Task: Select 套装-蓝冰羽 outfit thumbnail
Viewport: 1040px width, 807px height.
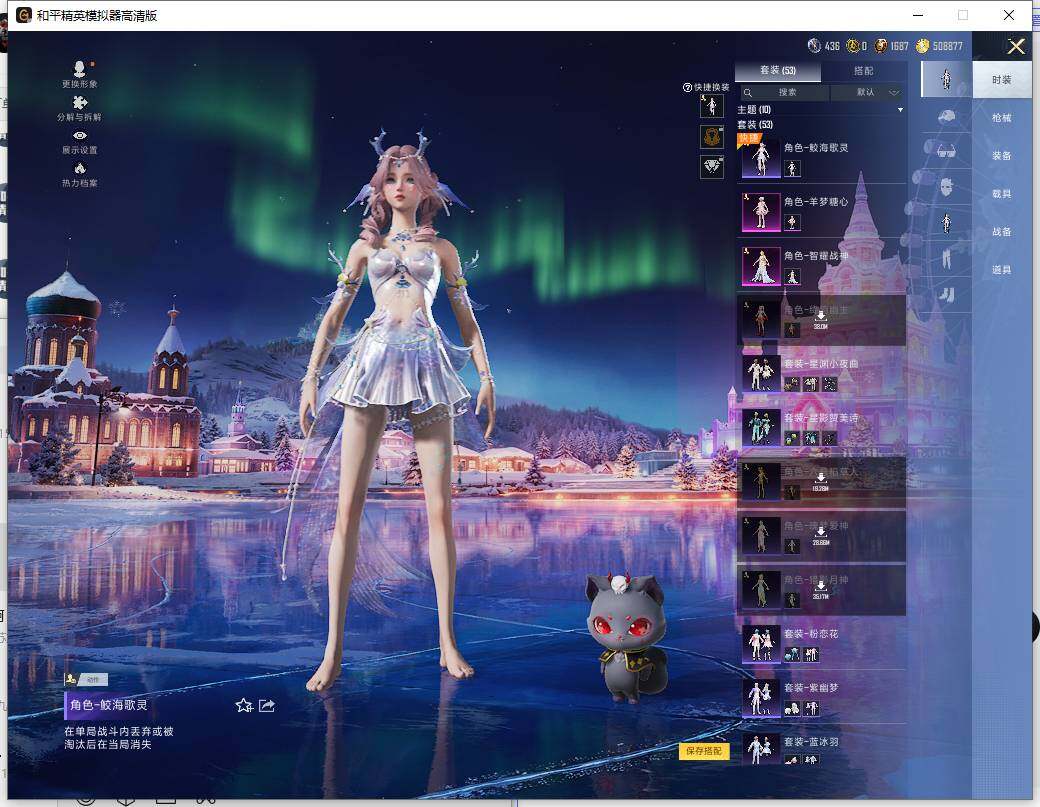Action: click(761, 749)
